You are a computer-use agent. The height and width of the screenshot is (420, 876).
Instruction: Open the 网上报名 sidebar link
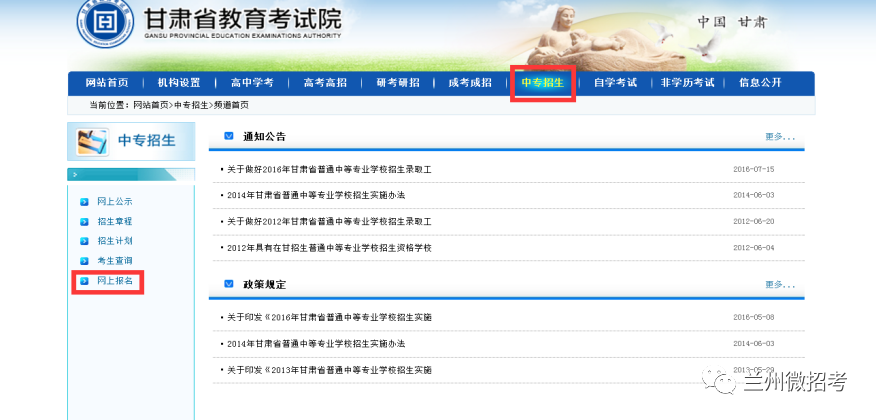pyautogui.click(x=115, y=281)
